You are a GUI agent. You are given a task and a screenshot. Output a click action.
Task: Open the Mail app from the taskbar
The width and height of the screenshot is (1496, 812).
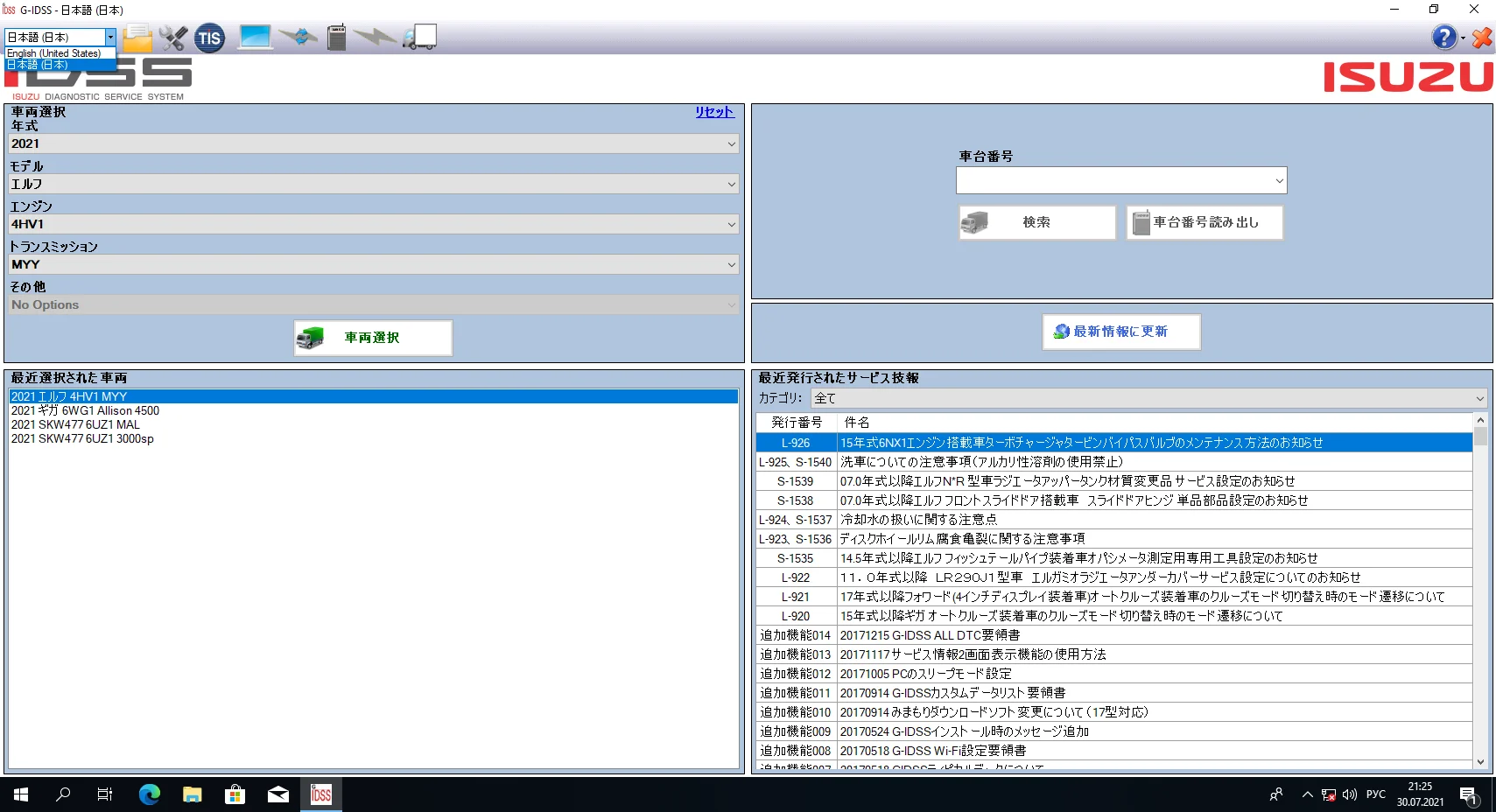tap(278, 794)
